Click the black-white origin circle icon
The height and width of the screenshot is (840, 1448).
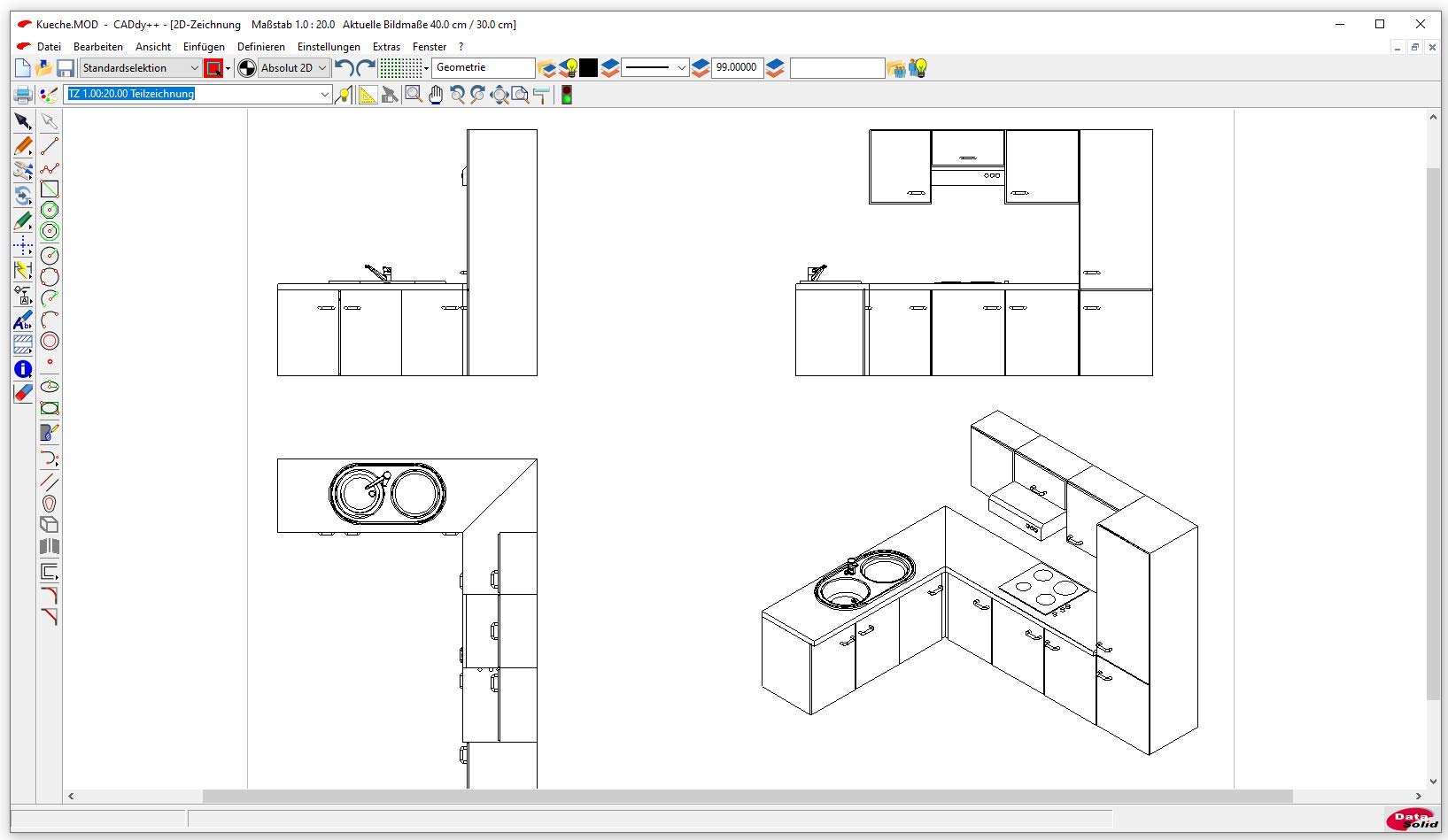[x=247, y=68]
